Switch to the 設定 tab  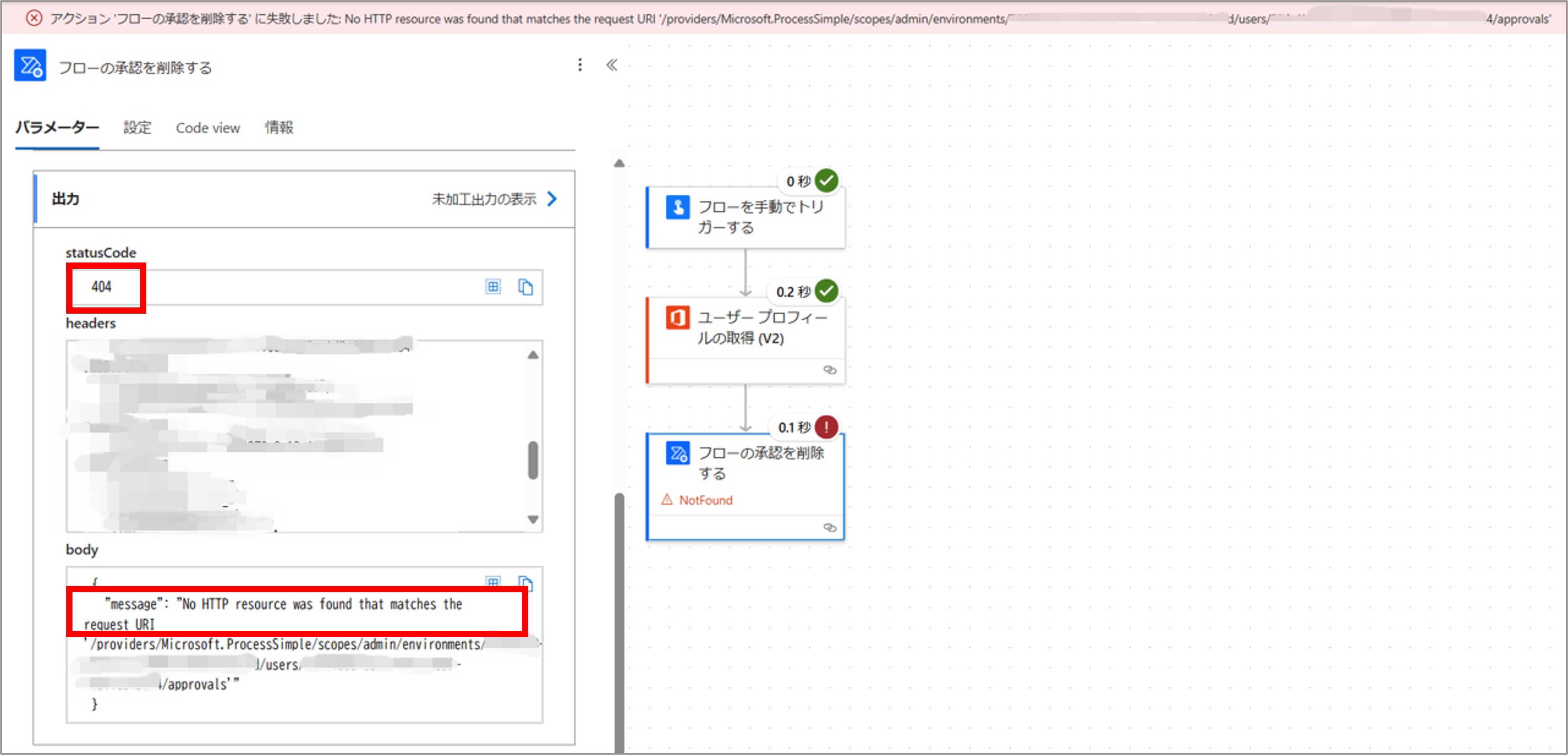click(x=137, y=127)
